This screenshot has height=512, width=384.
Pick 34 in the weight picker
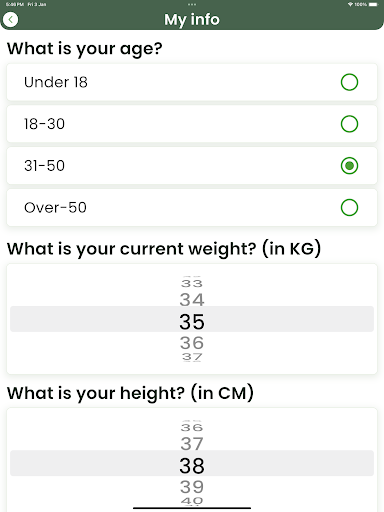click(192, 299)
